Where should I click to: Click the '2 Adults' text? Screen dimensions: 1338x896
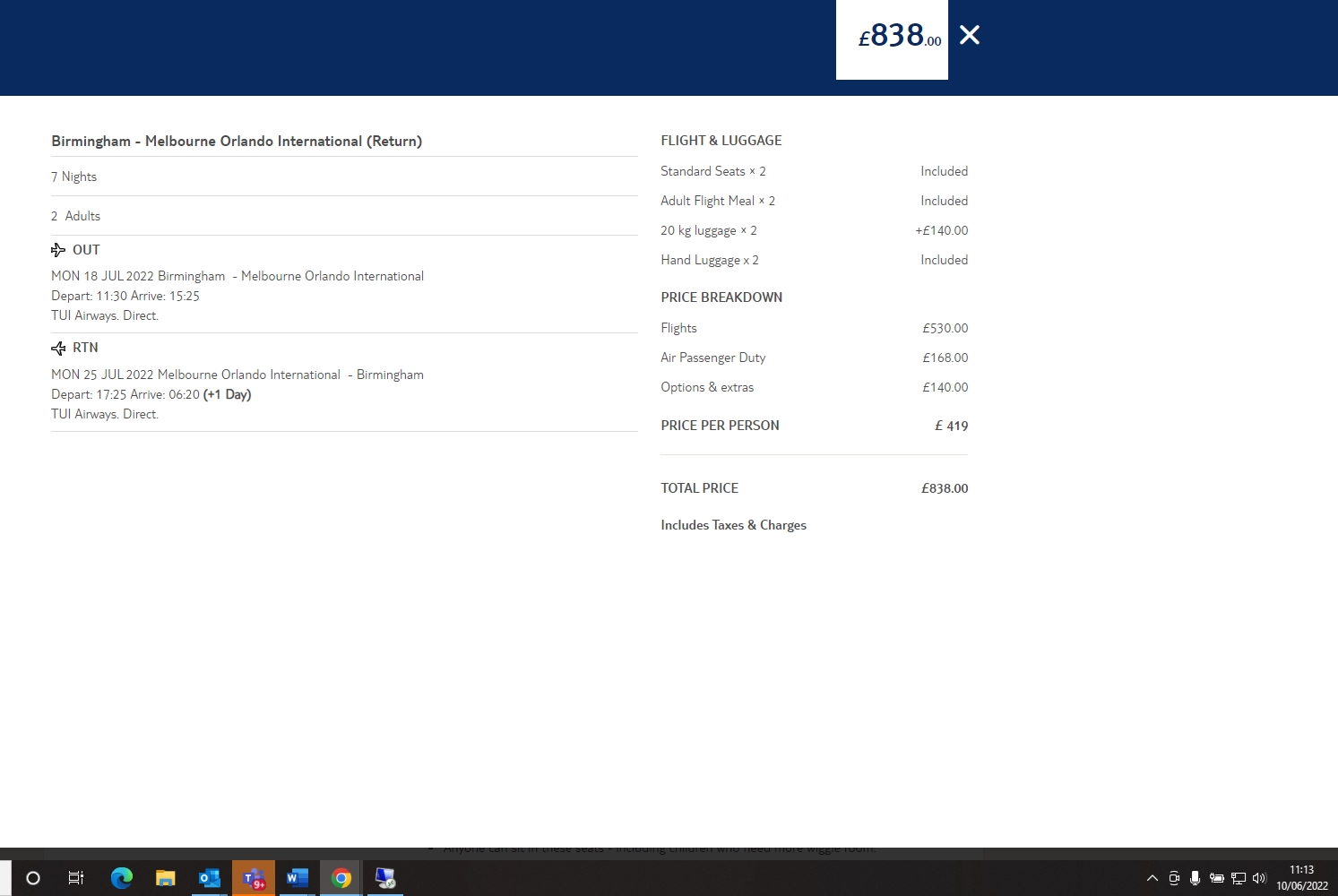point(75,216)
